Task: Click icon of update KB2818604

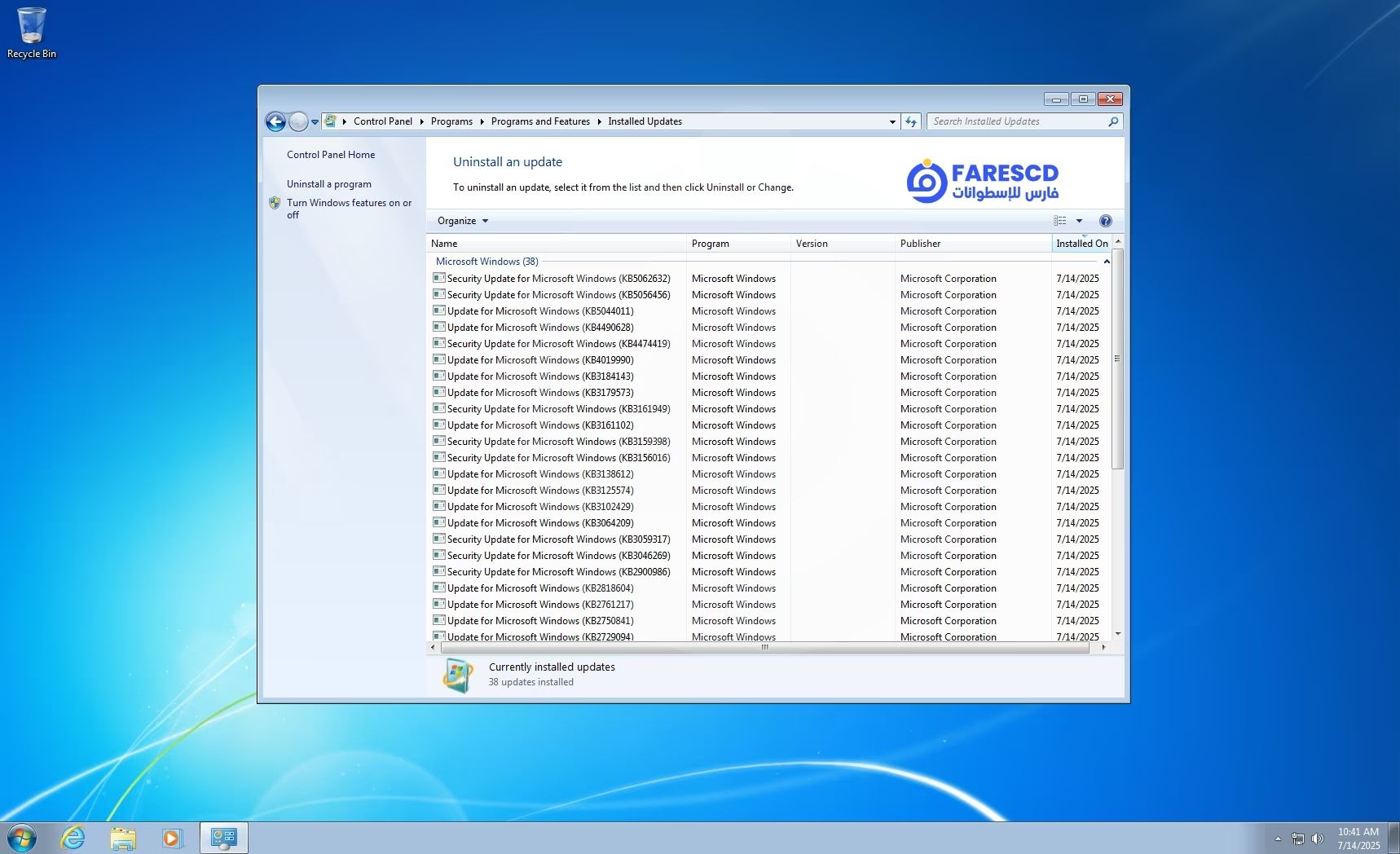Action: coord(439,588)
